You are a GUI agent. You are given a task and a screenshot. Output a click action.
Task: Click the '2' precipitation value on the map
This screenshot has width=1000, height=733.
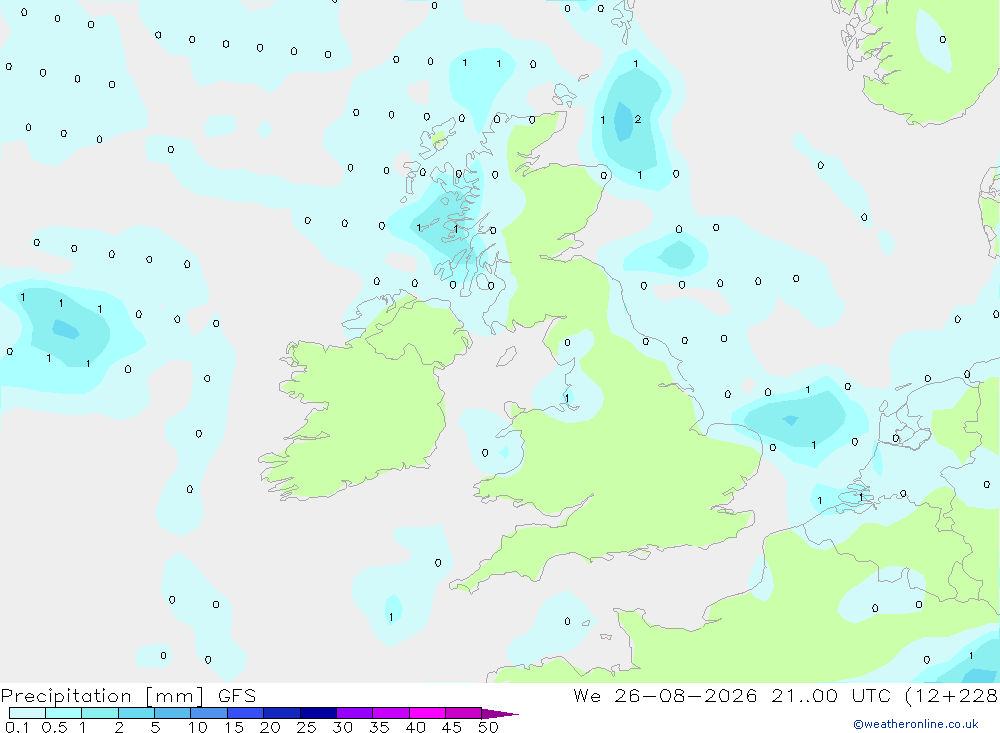pos(638,119)
